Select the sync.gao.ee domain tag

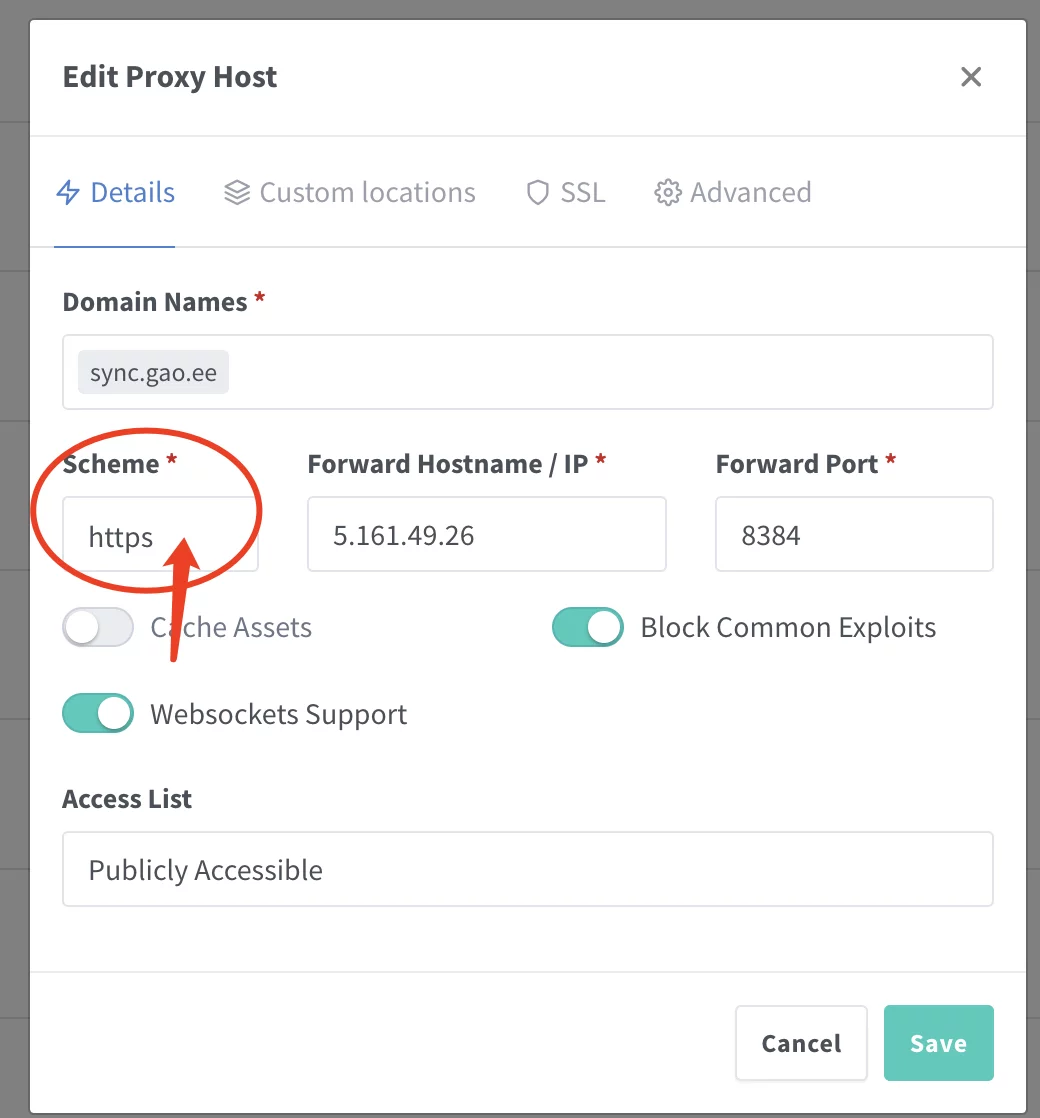153,373
